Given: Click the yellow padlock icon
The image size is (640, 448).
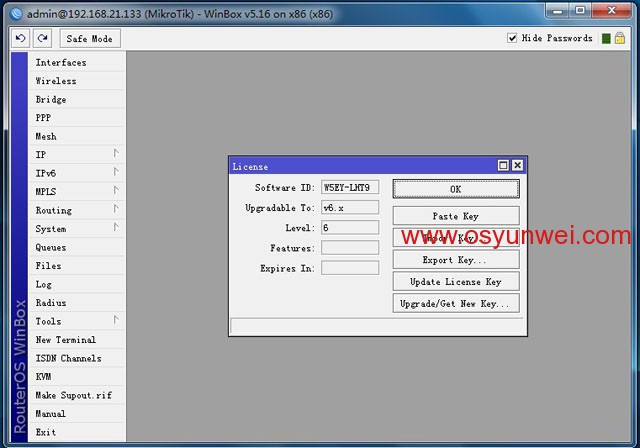Looking at the screenshot, I should tap(620, 38).
